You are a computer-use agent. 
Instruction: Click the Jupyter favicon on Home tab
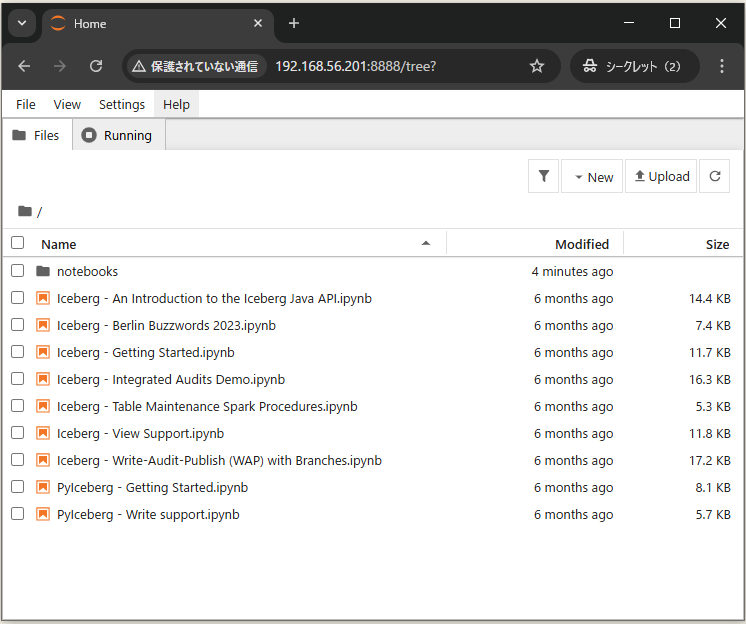58,23
